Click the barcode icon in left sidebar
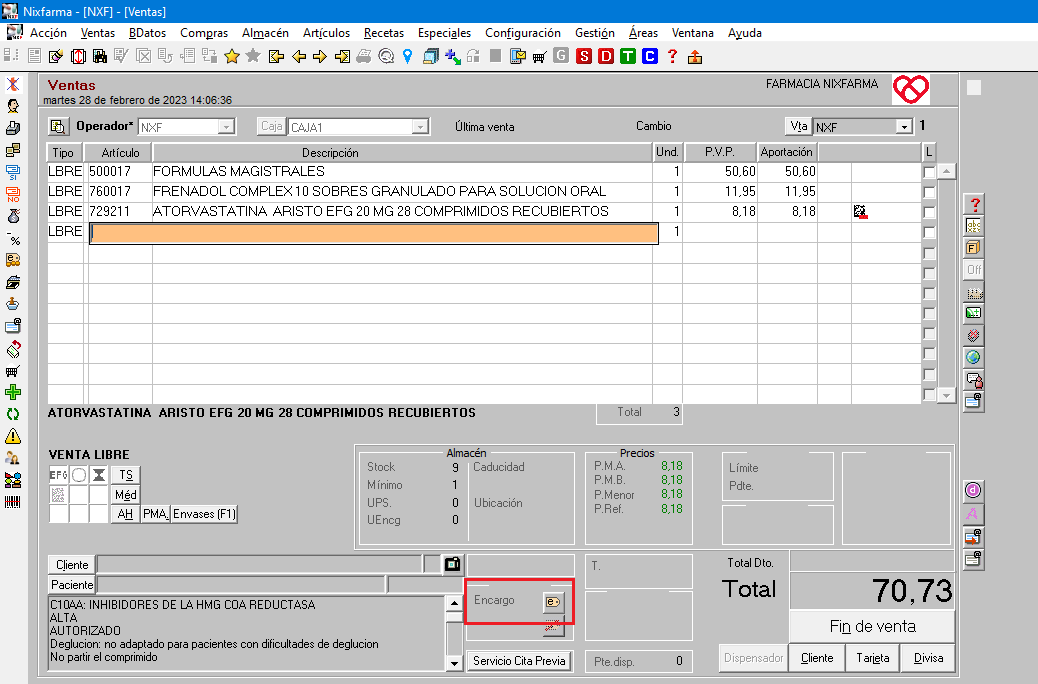The image size is (1038, 684). [13, 503]
